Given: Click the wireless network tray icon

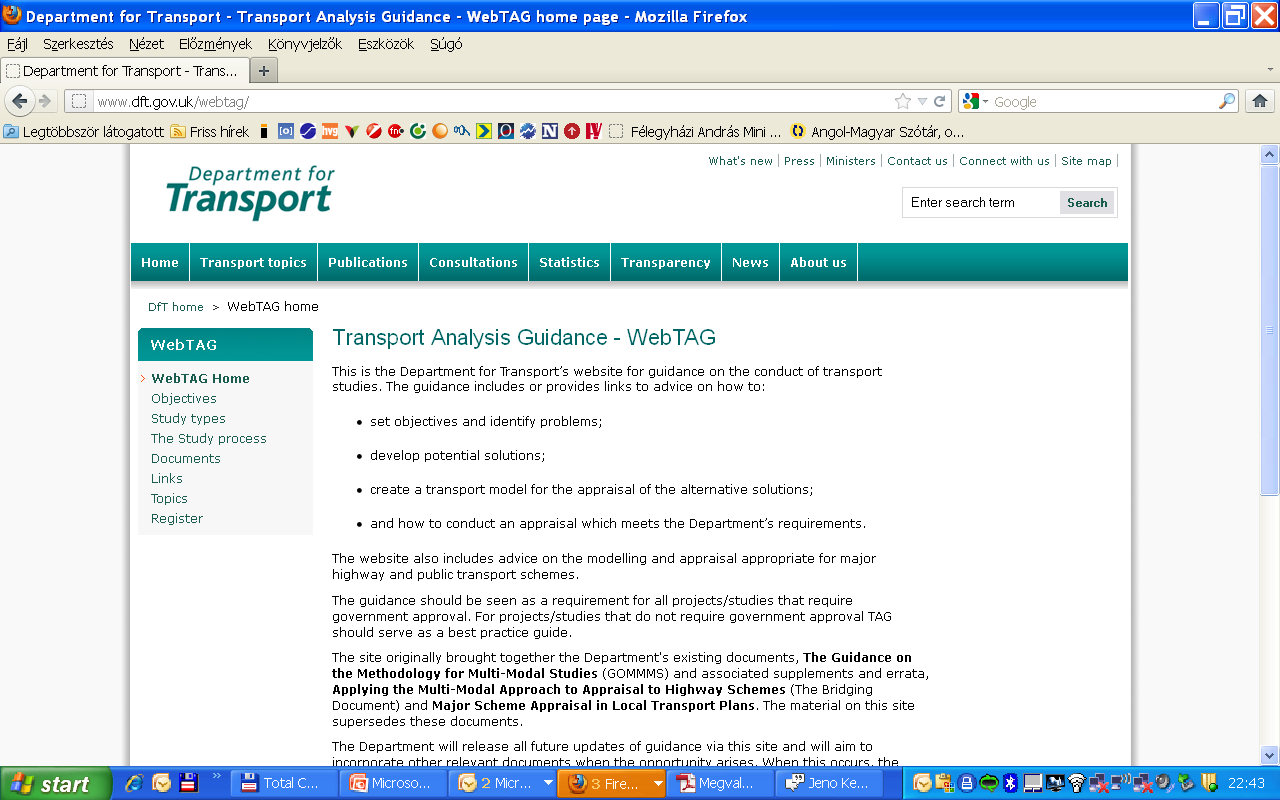Looking at the screenshot, I should (x=1077, y=783).
